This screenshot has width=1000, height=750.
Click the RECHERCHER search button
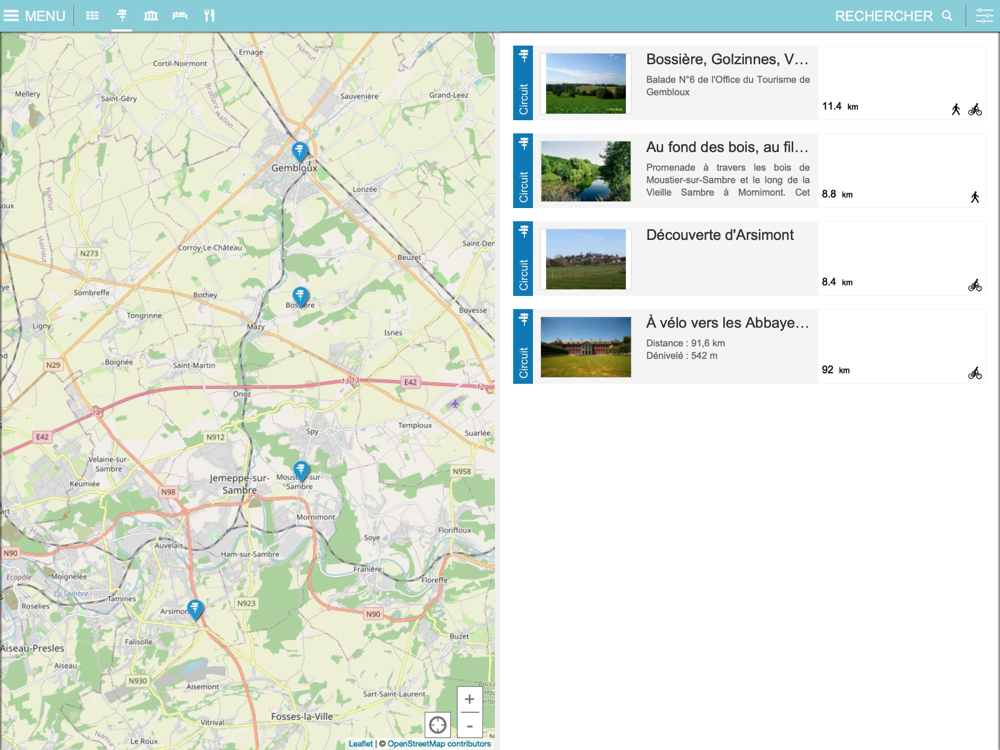(893, 16)
